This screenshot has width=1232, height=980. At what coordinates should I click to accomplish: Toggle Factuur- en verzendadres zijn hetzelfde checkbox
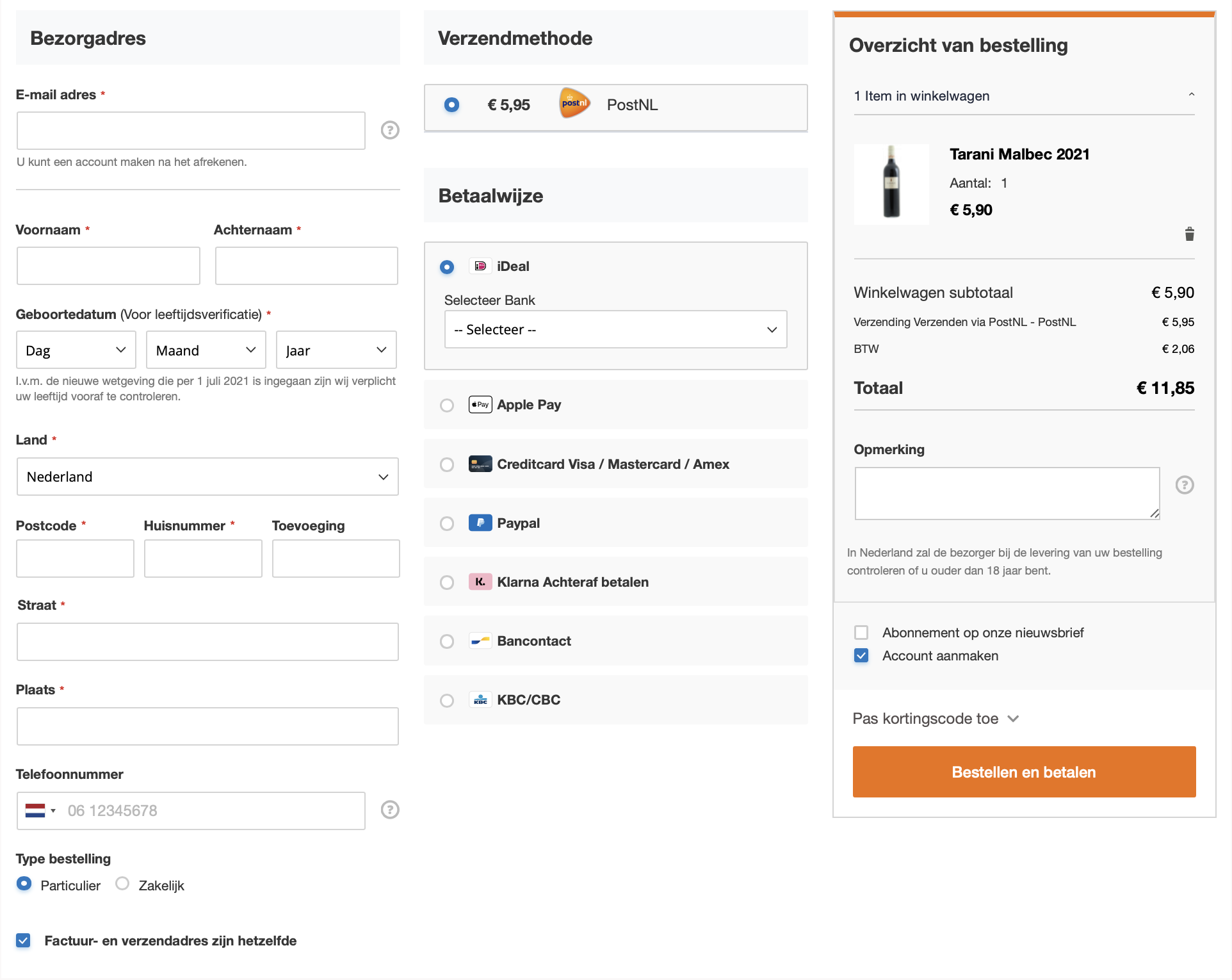[x=23, y=940]
